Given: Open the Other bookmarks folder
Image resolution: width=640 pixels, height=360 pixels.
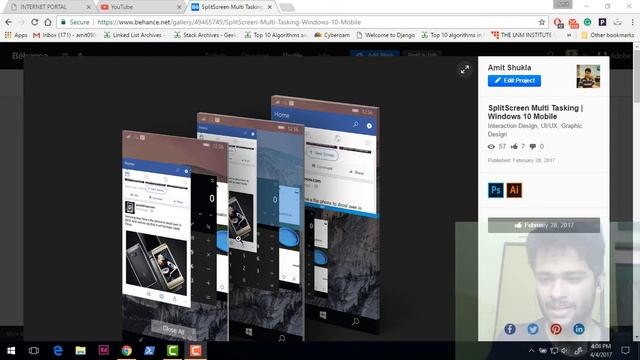Looking at the screenshot, I should [607, 35].
